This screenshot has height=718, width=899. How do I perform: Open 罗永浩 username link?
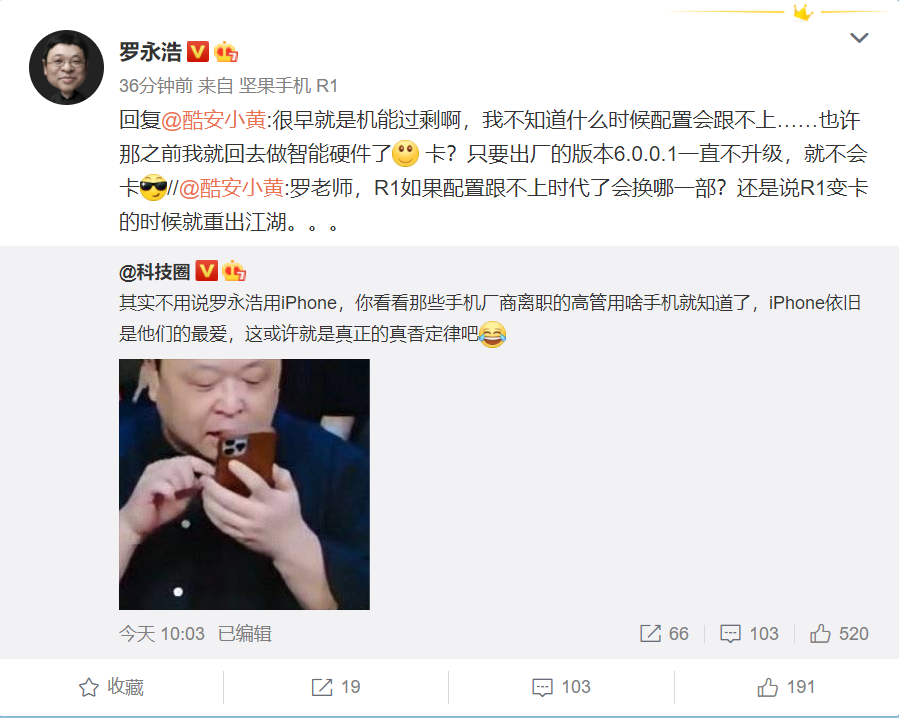click(x=150, y=52)
